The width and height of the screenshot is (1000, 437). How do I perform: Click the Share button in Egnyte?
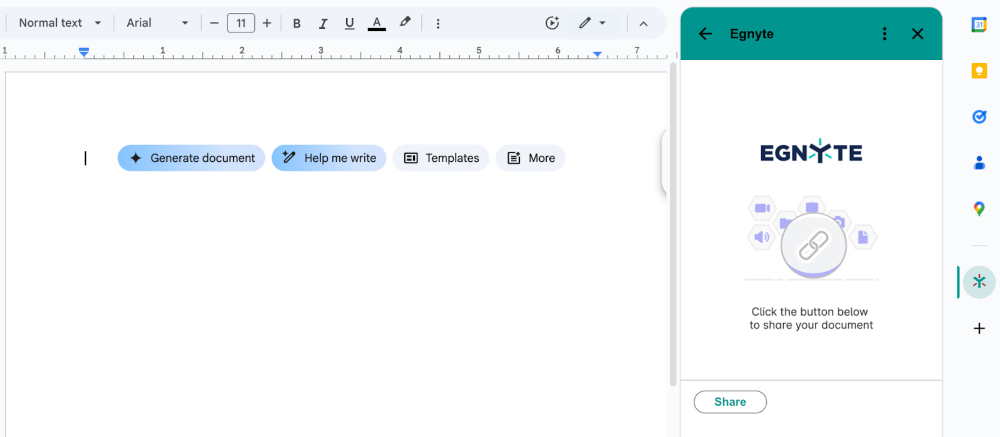[730, 402]
